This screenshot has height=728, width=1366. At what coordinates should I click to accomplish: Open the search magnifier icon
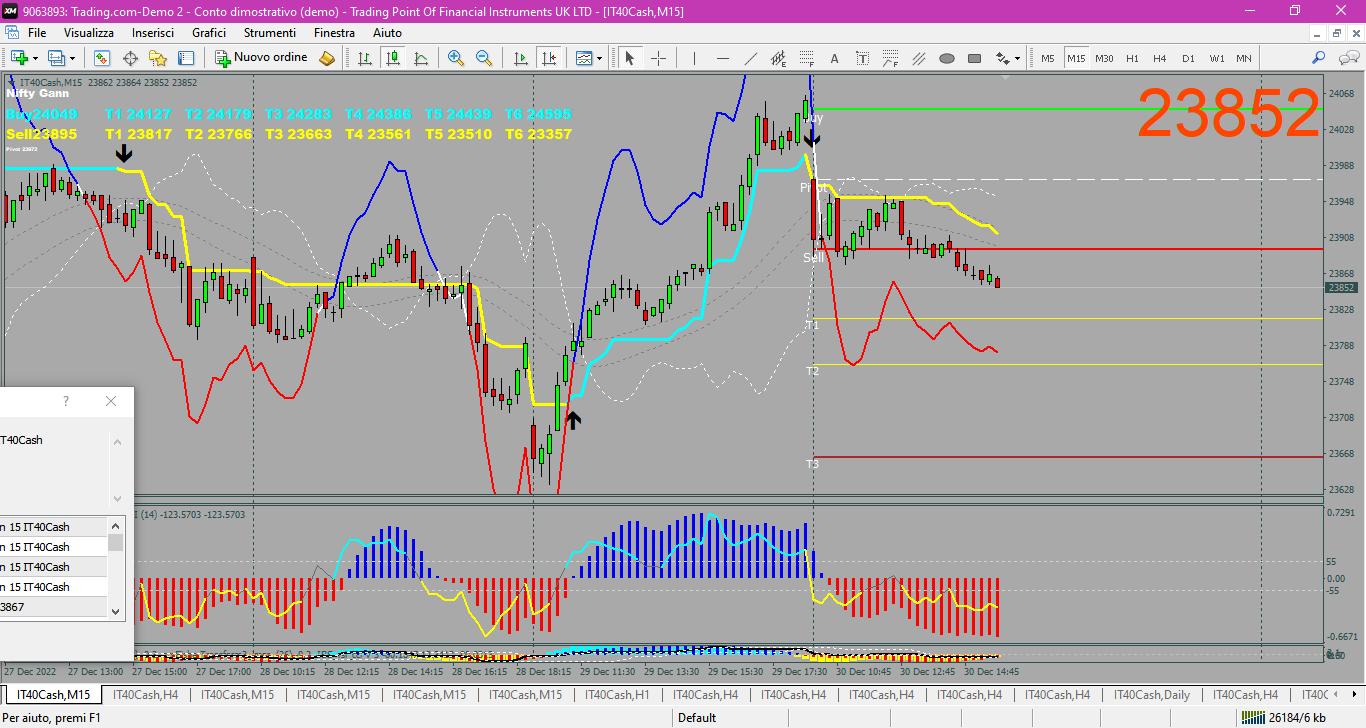[x=1319, y=58]
